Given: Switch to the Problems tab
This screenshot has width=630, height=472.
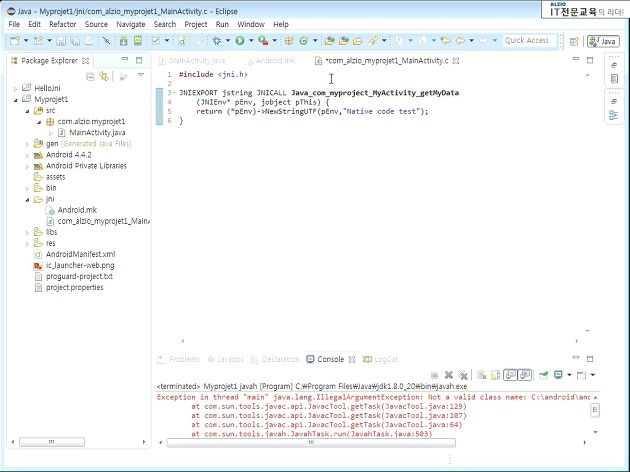Looking at the screenshot, I should [179, 359].
